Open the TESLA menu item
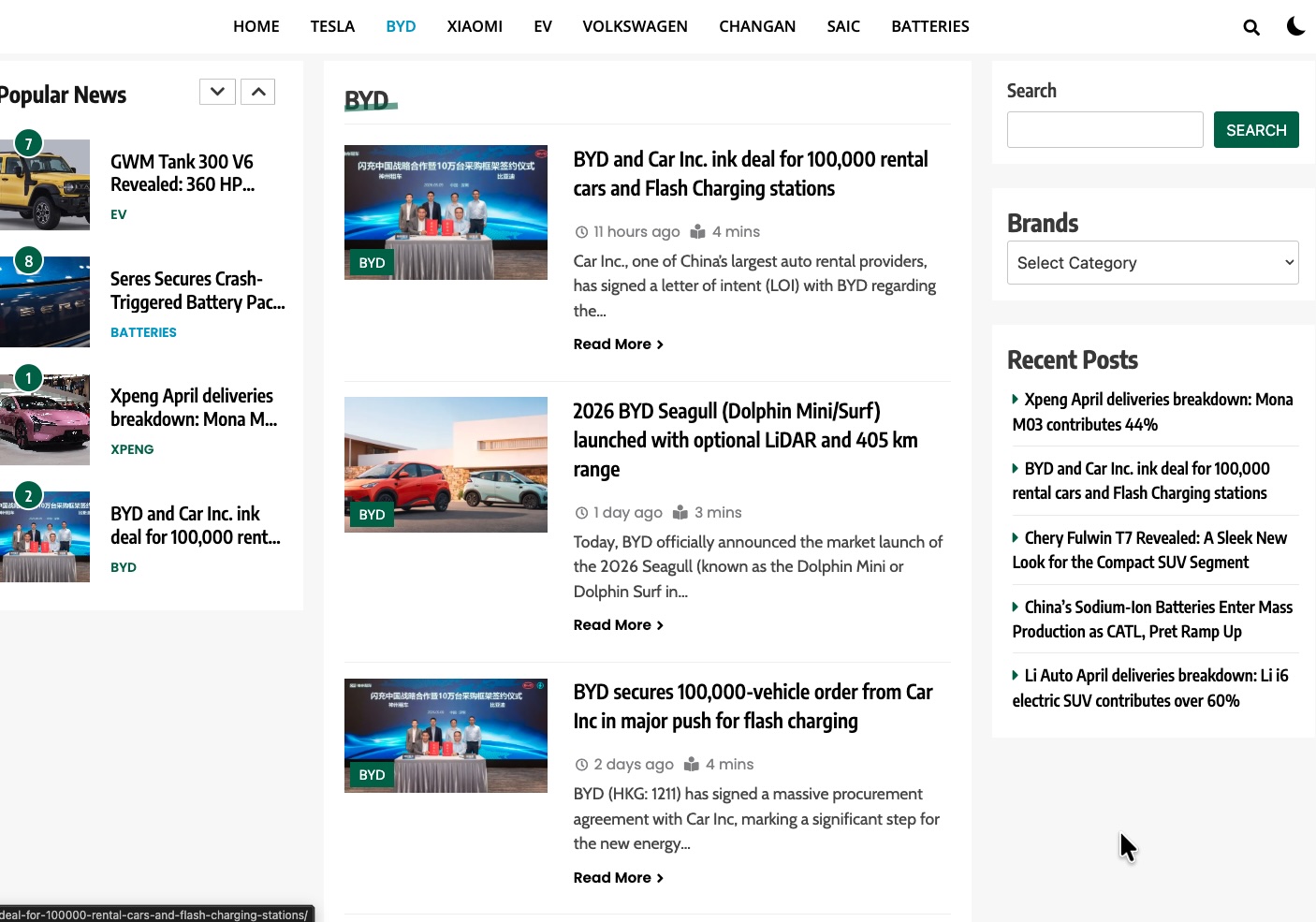The height and width of the screenshot is (922, 1316). (x=332, y=26)
